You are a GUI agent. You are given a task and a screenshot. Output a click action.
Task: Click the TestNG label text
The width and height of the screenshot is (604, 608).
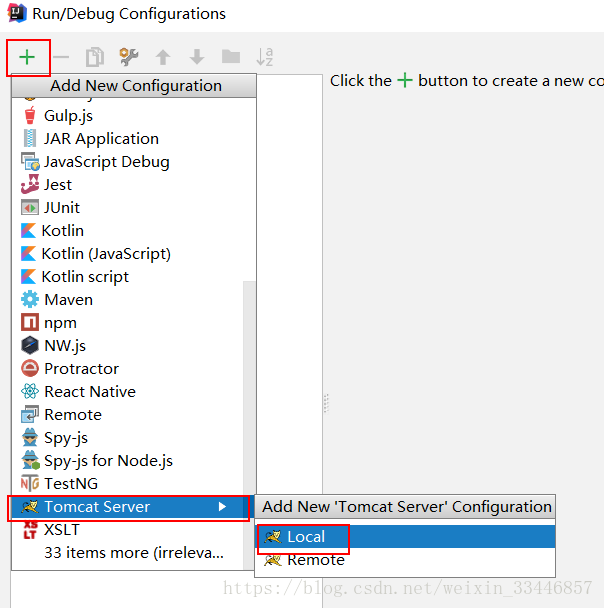(71, 484)
